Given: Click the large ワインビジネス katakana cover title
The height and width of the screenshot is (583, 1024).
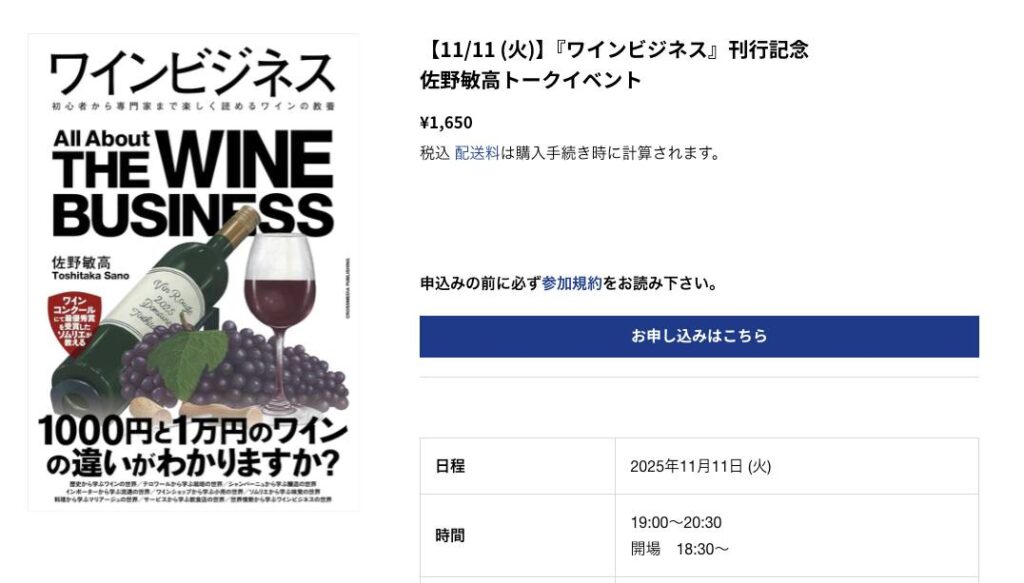Looking at the screenshot, I should coord(192,74).
